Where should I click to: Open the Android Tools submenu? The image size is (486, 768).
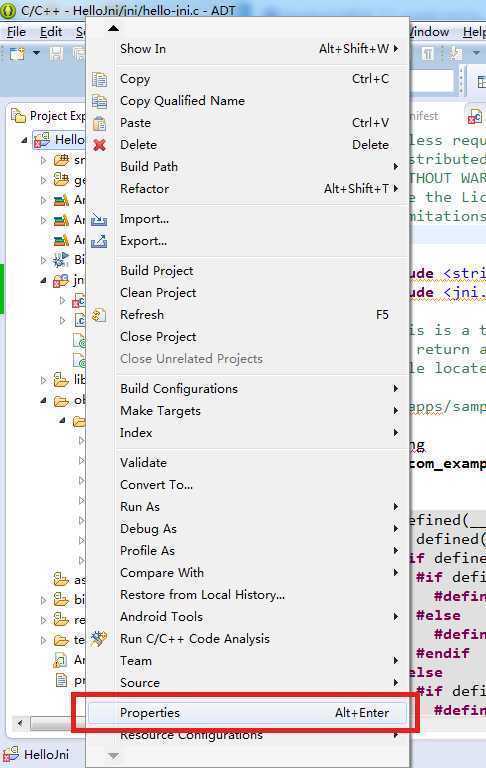coord(248,617)
